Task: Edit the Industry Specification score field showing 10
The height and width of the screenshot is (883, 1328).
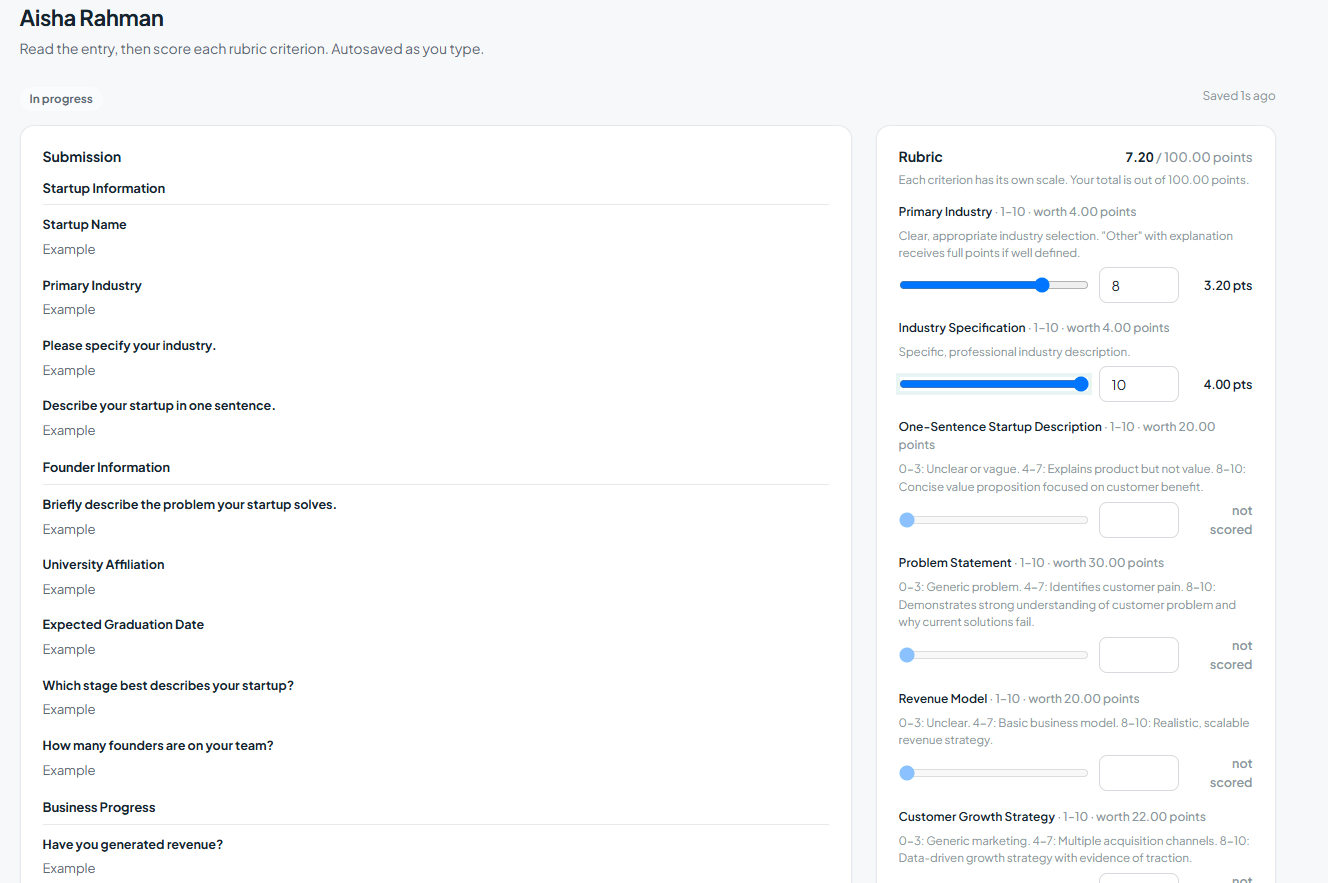Action: pyautogui.click(x=1139, y=384)
